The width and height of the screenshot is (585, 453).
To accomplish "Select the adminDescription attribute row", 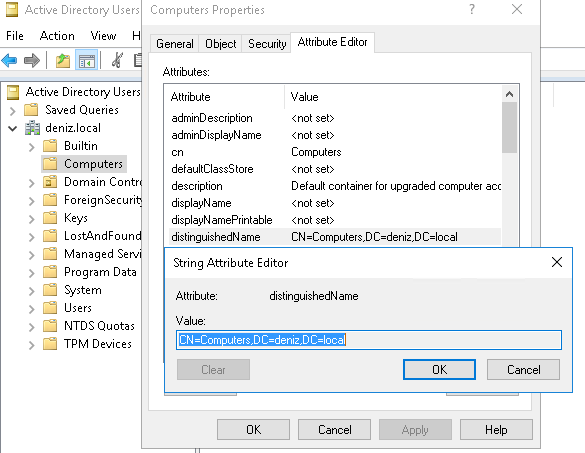I will pos(335,118).
